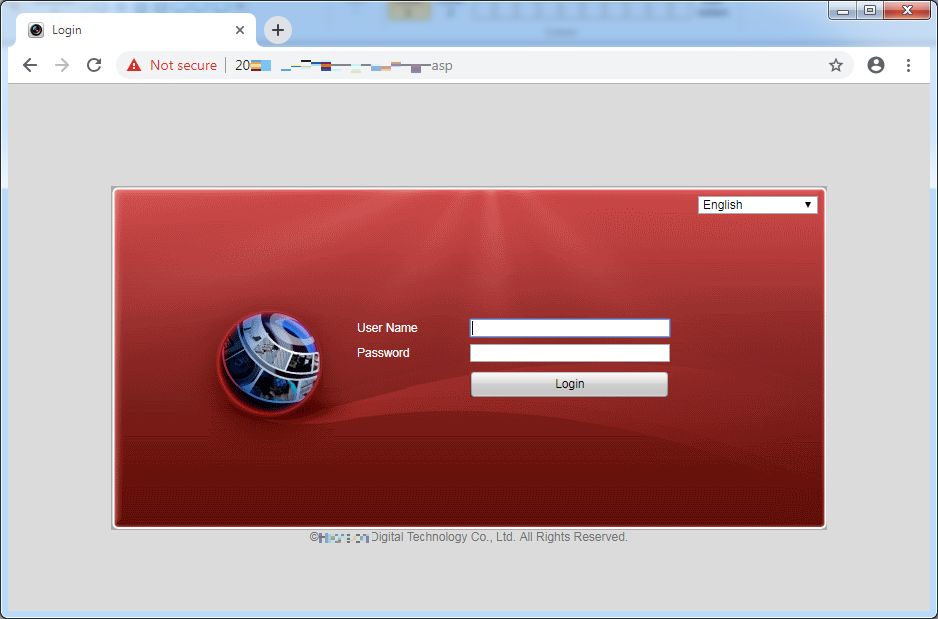Go back using the browser back arrow
Screen dimensions: 938x619
pos(30,65)
